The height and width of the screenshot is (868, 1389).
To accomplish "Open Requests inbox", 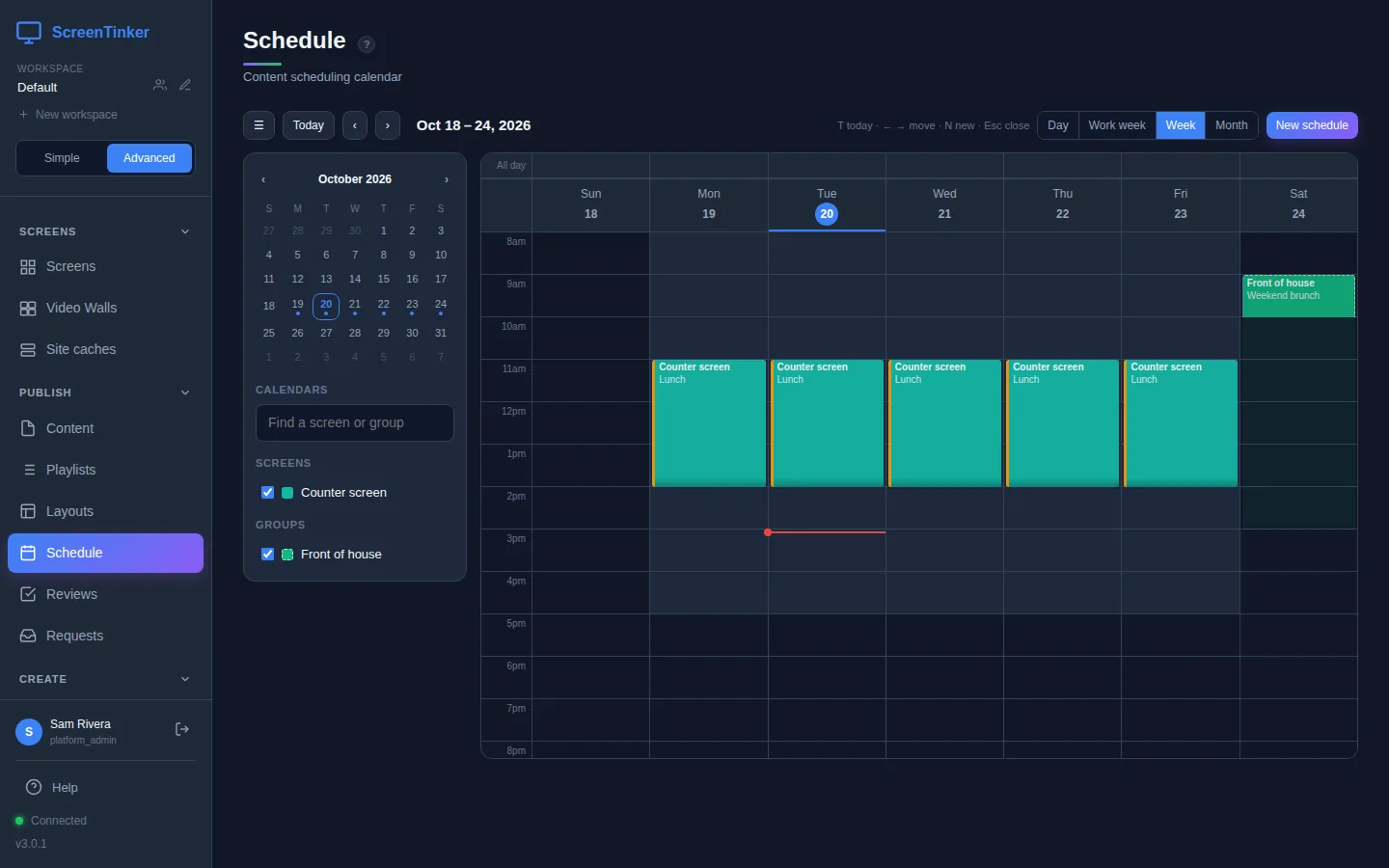I will 106,636.
